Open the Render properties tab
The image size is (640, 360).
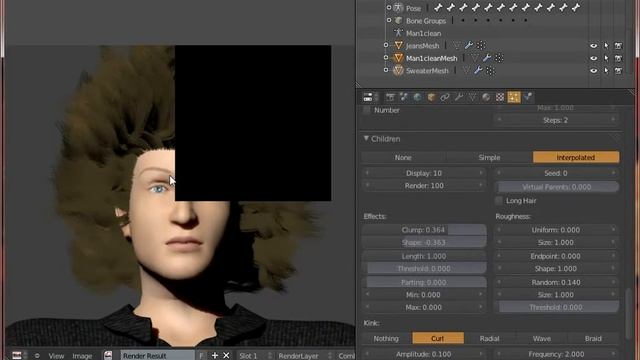click(390, 97)
